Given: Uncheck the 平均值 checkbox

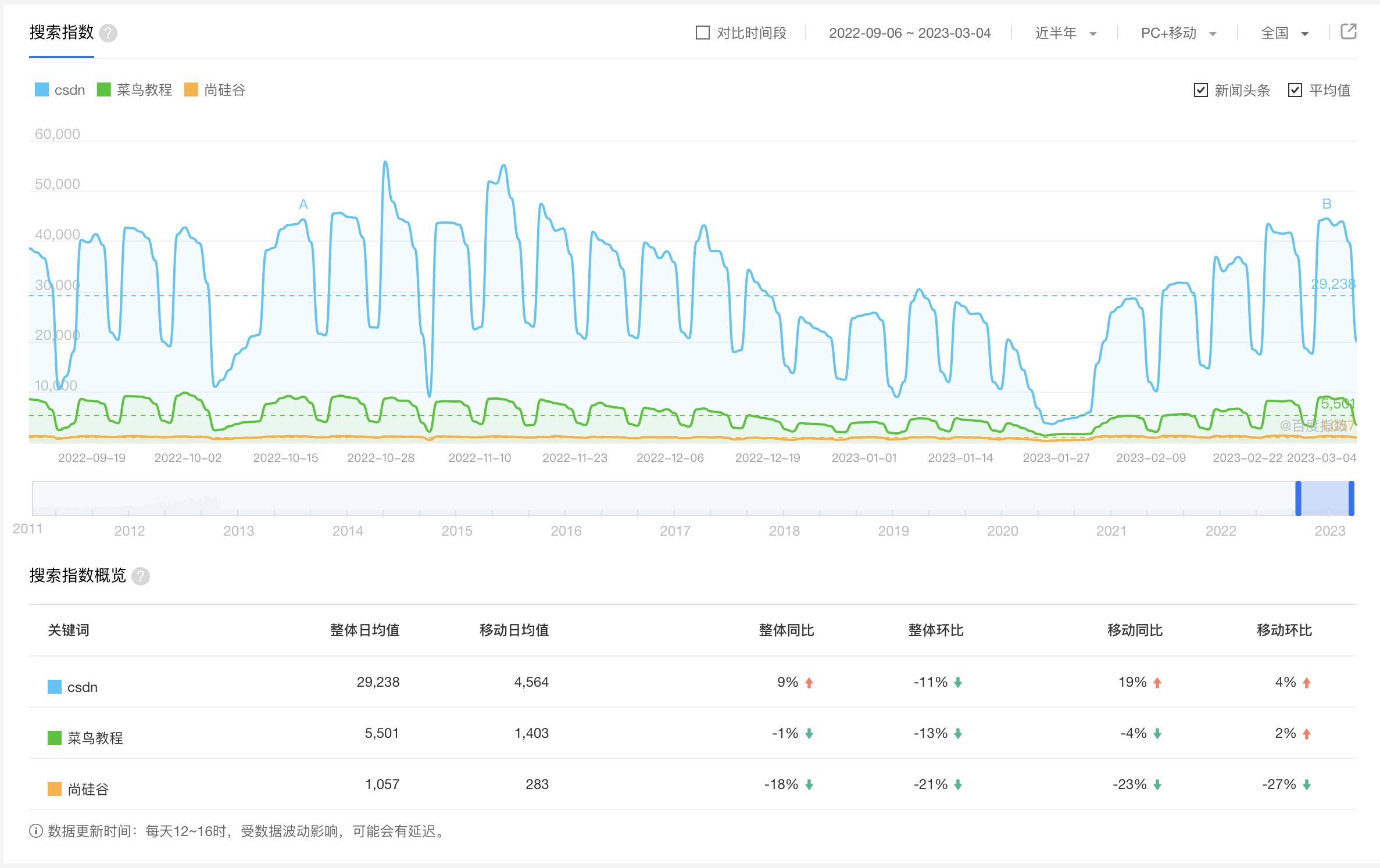Looking at the screenshot, I should (x=1295, y=91).
